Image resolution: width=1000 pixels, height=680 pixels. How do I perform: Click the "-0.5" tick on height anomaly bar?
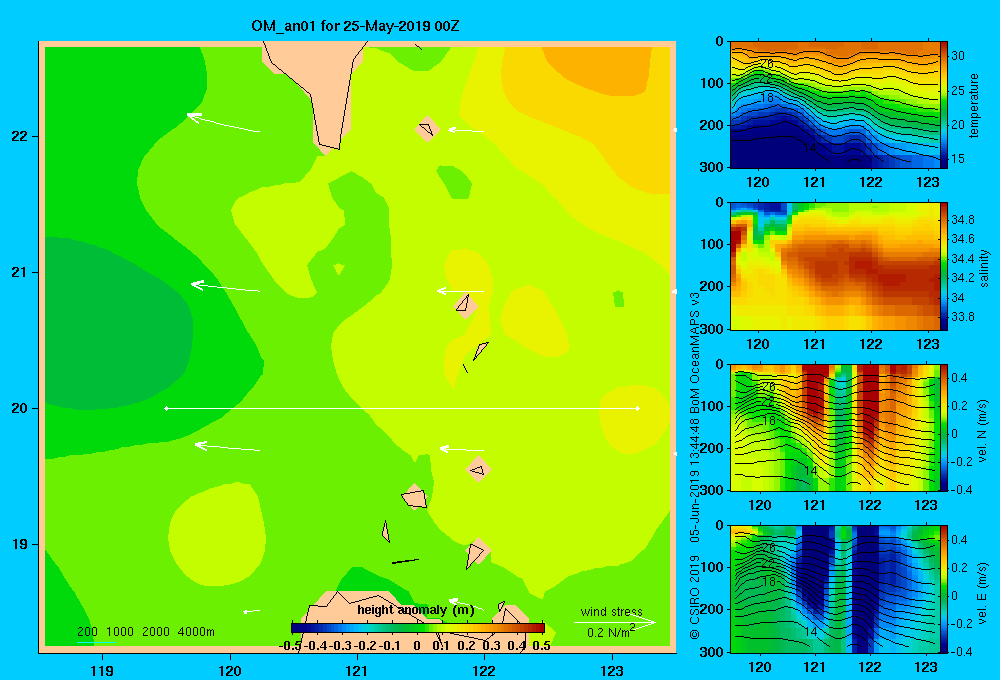[x=290, y=646]
